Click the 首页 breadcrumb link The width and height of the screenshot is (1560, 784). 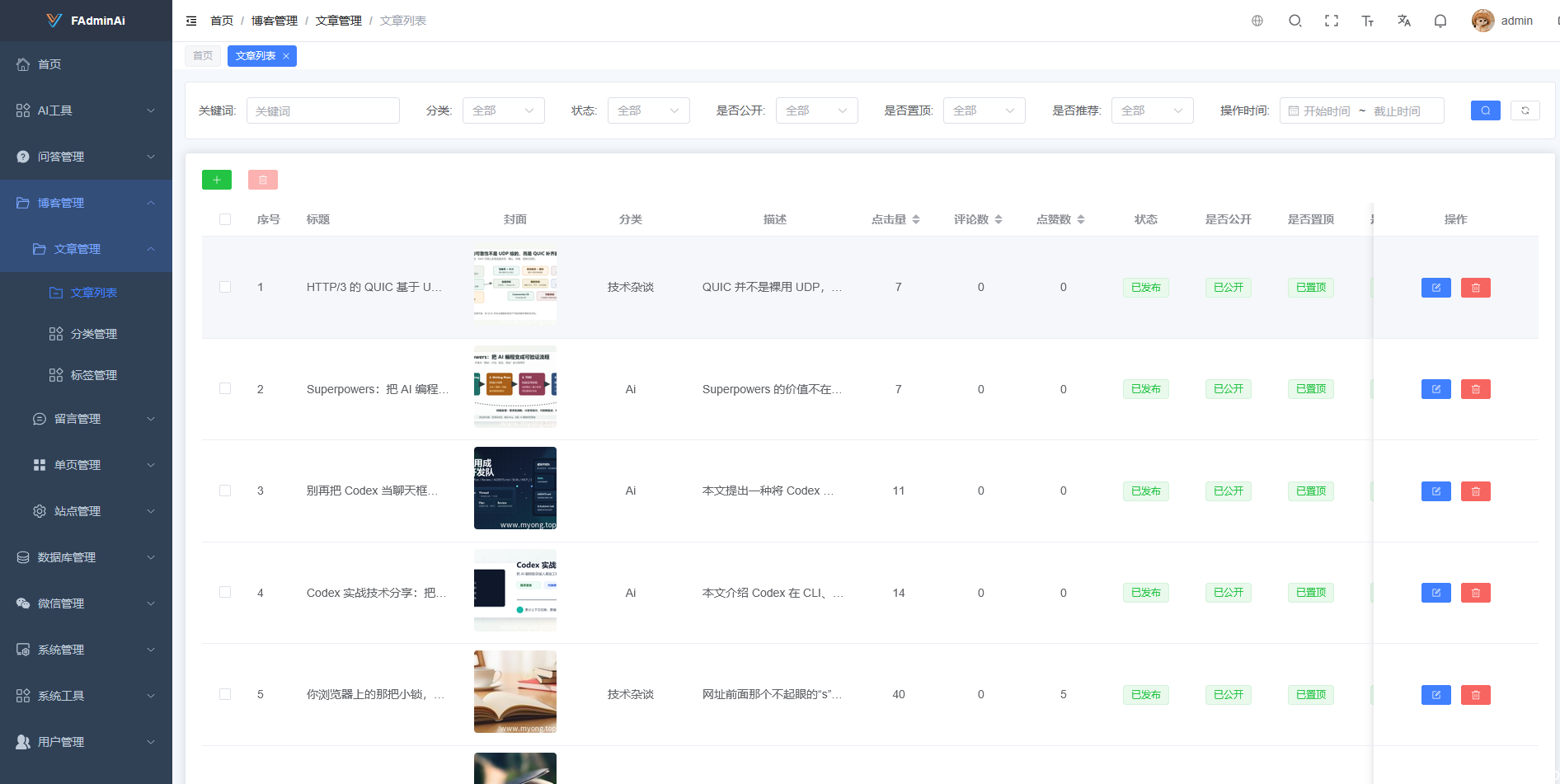click(x=222, y=21)
